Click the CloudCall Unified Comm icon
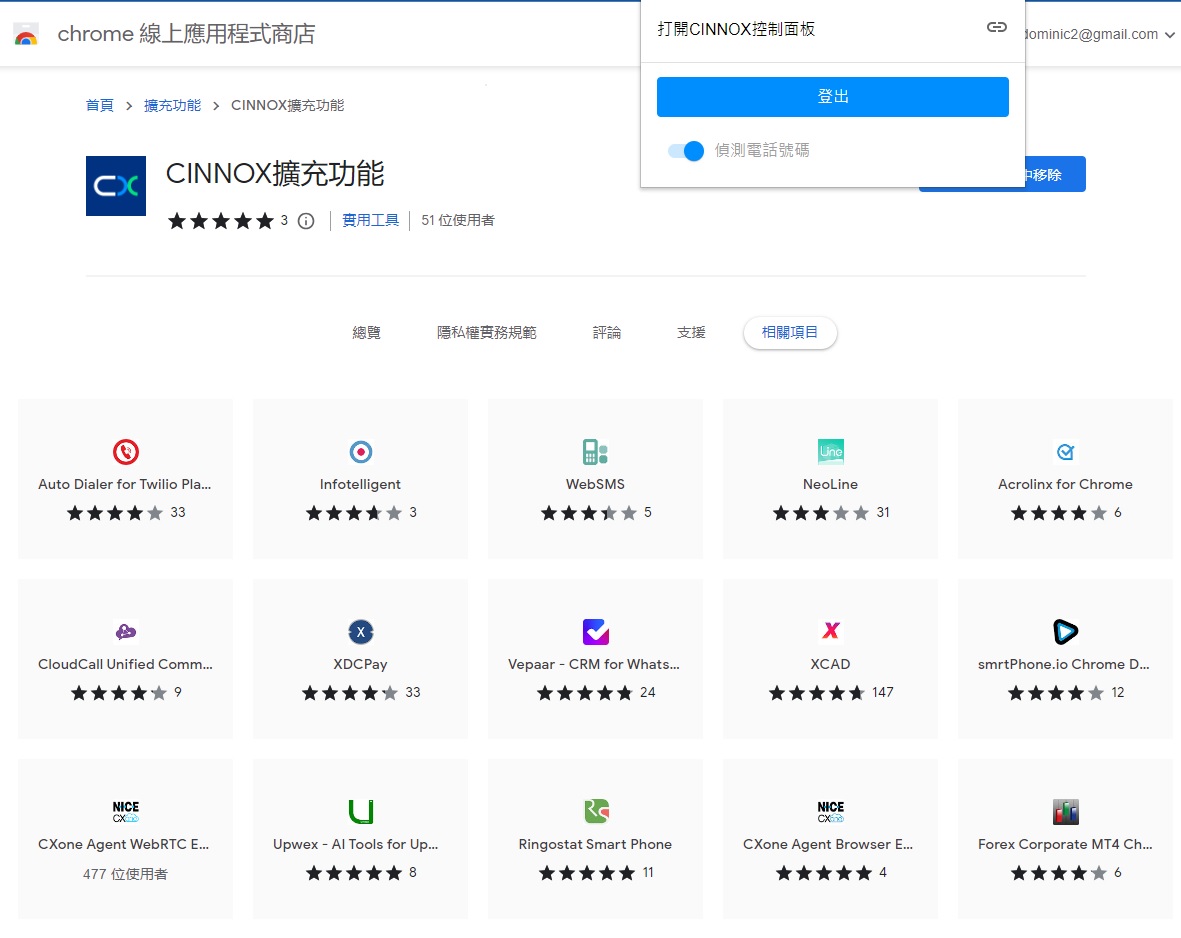The image size is (1181, 938). 126,631
